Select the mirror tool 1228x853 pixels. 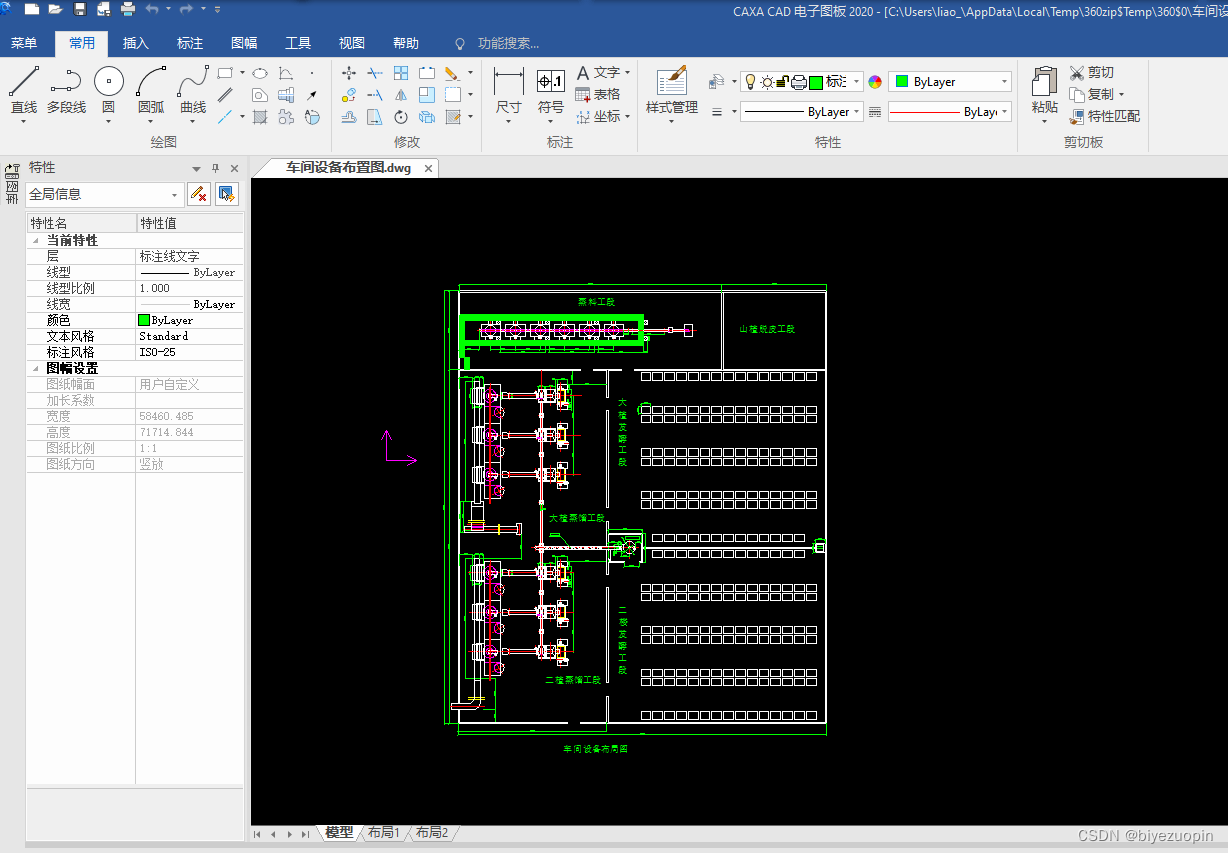401,95
